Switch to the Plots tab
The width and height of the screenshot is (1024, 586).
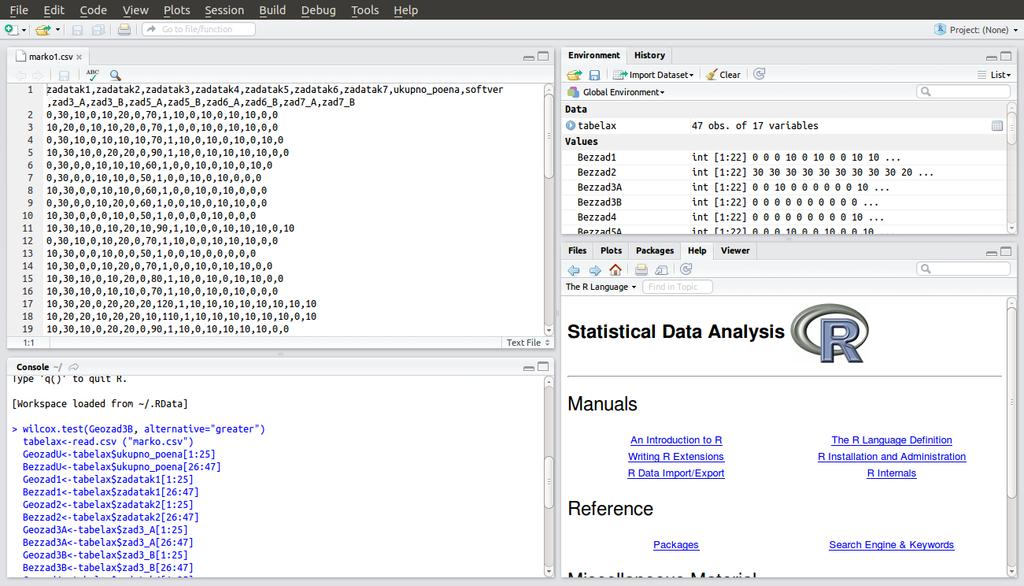[x=611, y=251]
